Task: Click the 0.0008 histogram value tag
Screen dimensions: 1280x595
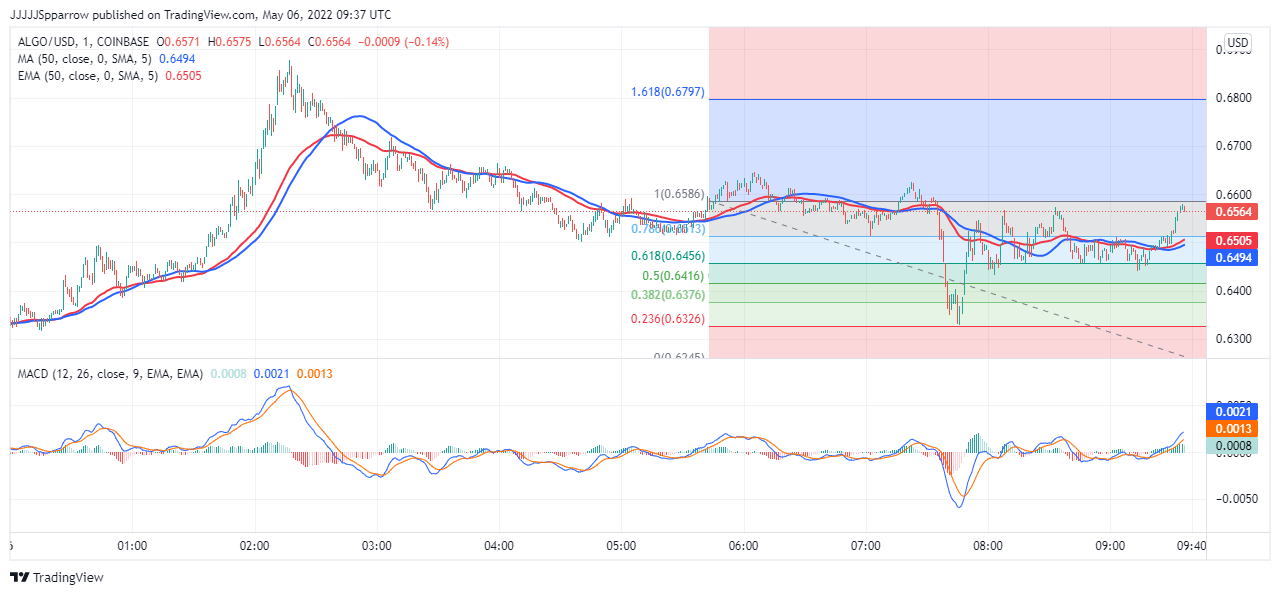Action: (x=1232, y=446)
